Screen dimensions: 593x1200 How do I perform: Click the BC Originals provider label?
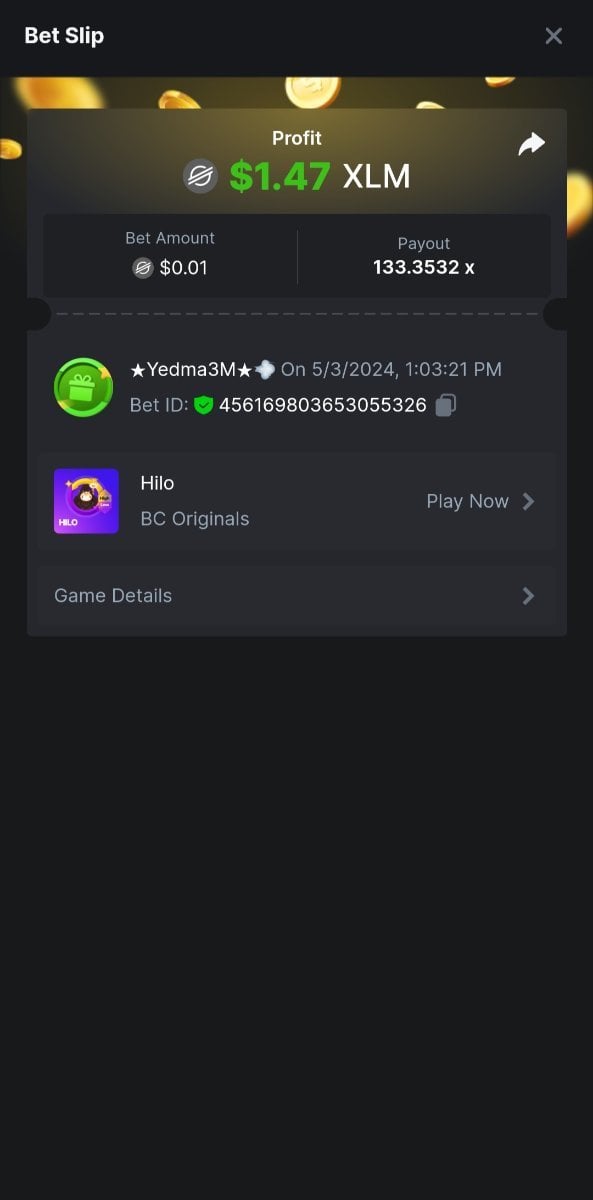pyautogui.click(x=195, y=519)
